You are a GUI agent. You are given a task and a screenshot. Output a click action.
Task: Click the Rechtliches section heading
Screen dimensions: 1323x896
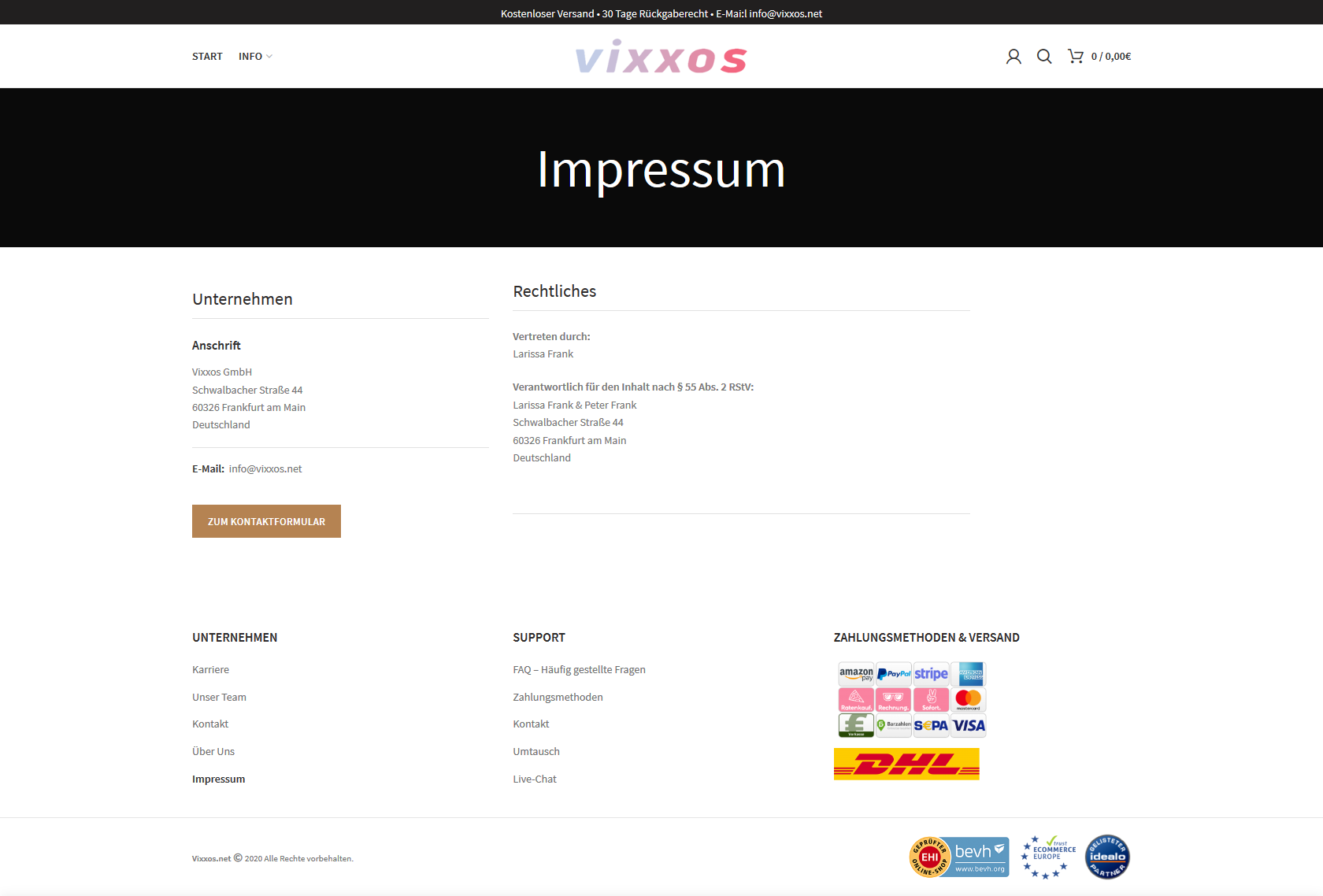[554, 291]
